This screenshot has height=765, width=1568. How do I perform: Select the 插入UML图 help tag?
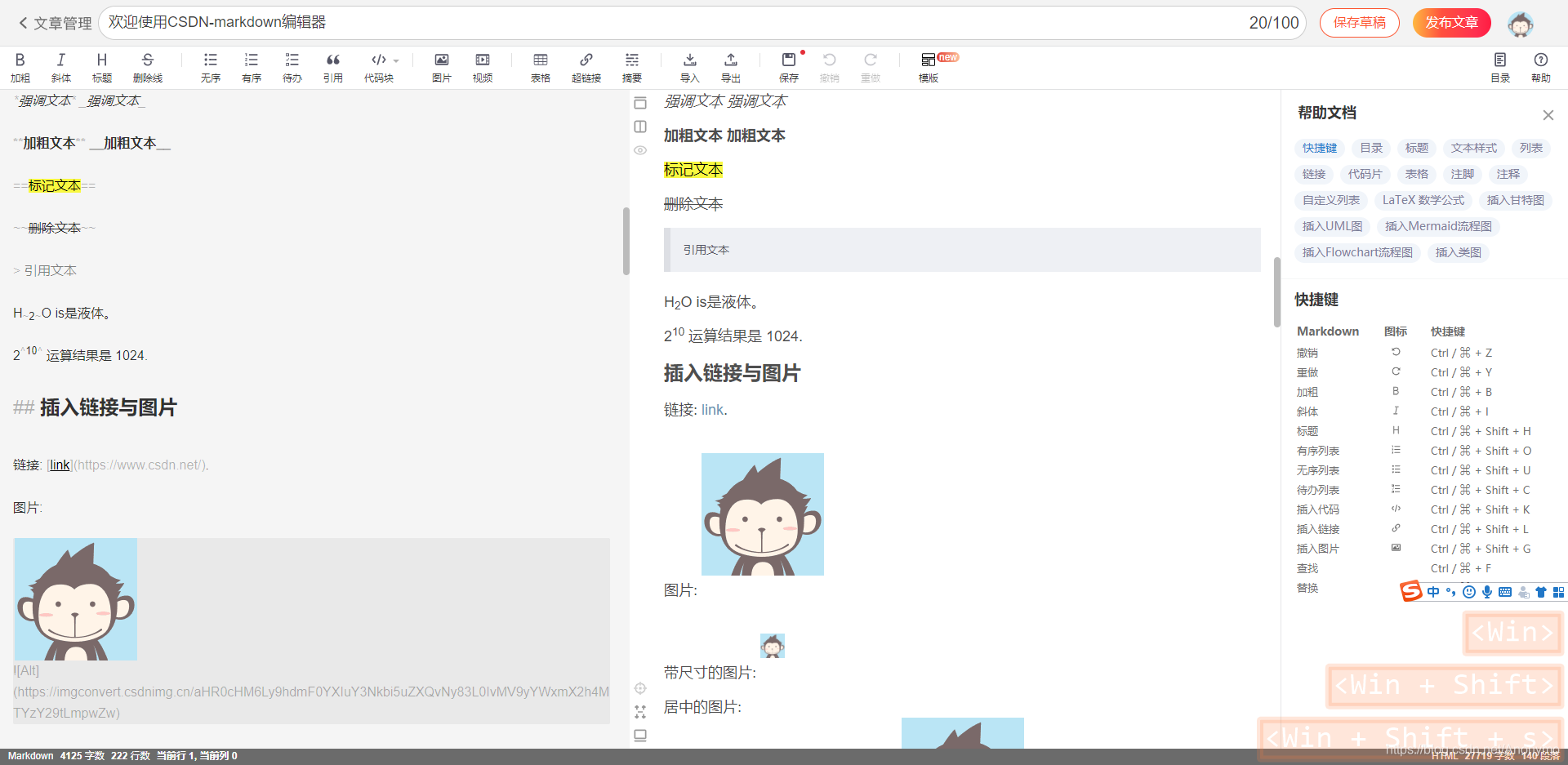pos(1333,226)
